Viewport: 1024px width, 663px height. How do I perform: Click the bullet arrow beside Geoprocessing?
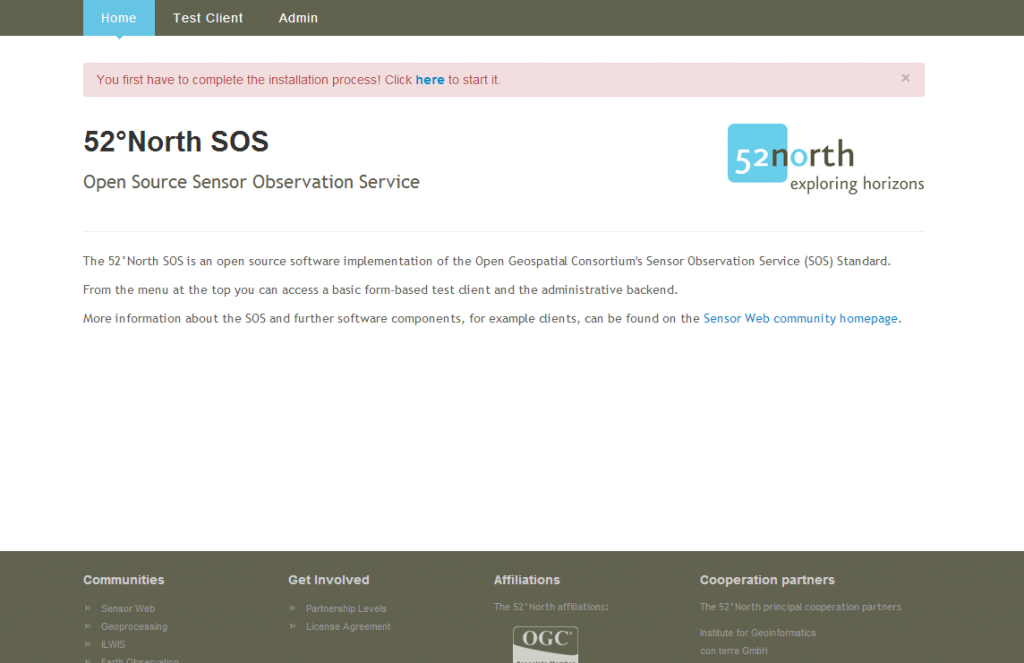click(x=88, y=626)
